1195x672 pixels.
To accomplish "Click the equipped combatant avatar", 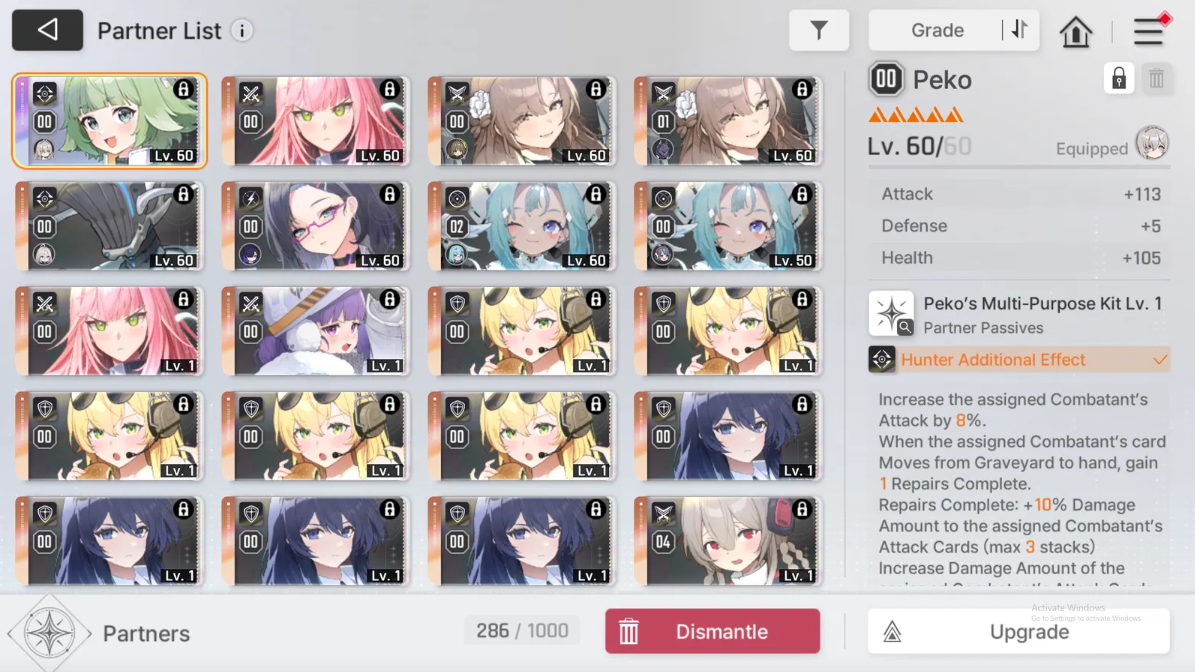I will (x=1152, y=143).
